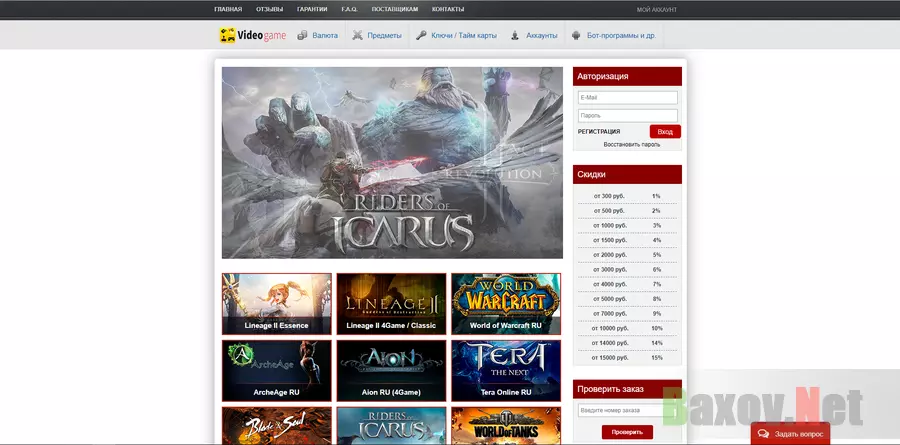The width and height of the screenshot is (900, 445).
Task: Select the Предметы category link
Action: click(x=385, y=36)
